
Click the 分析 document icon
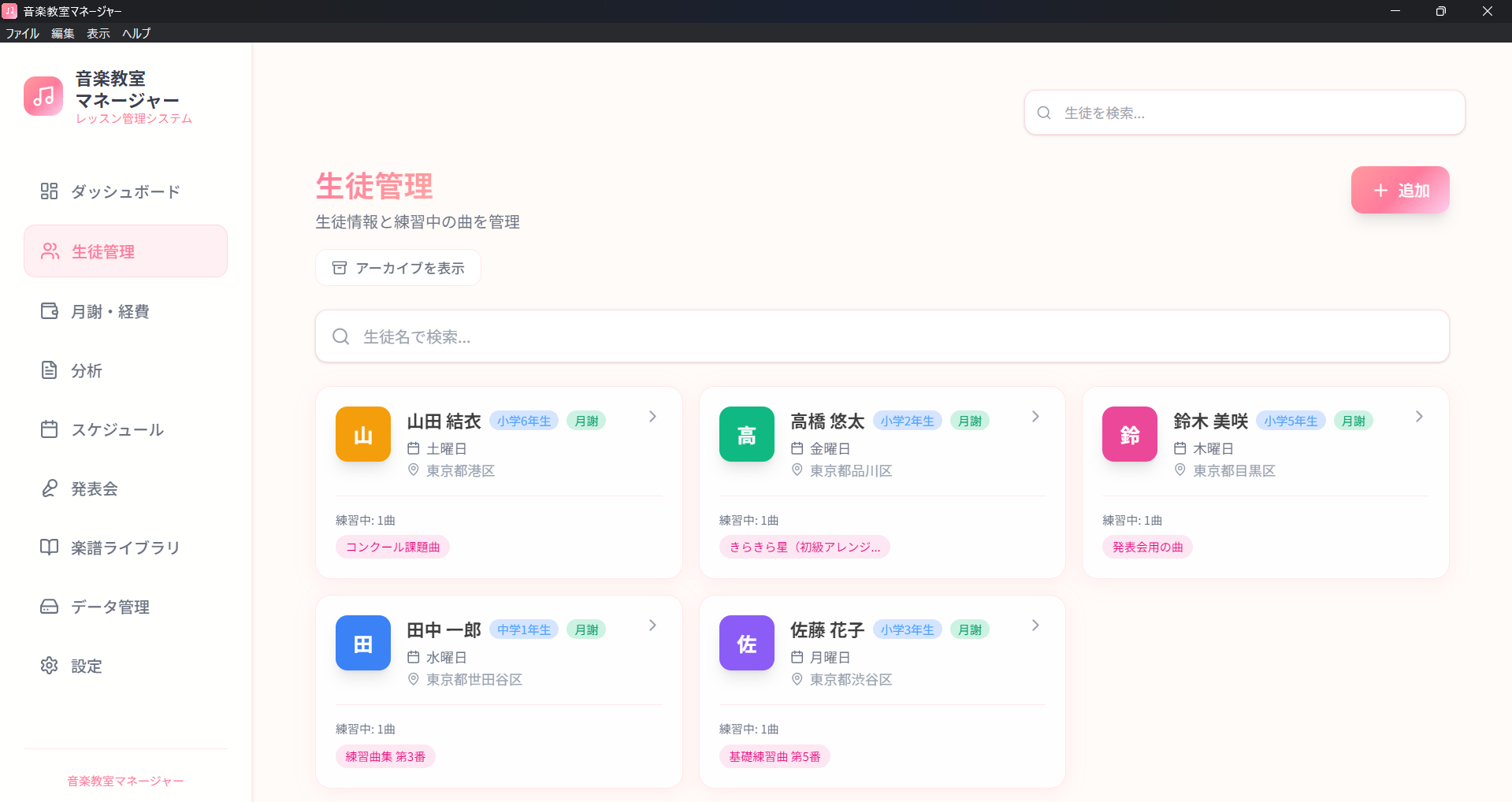coord(49,369)
